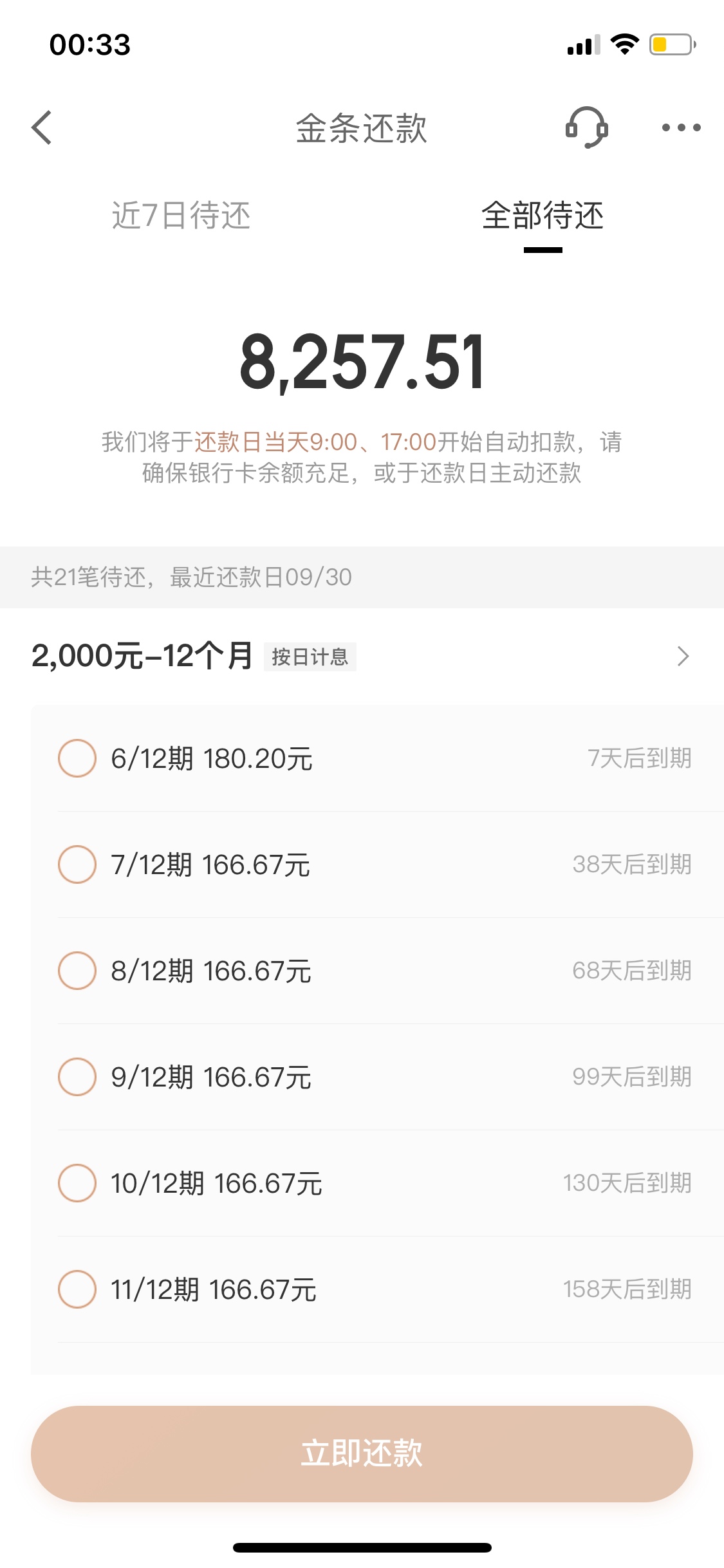Tap the 按日计息 tag

point(310,657)
